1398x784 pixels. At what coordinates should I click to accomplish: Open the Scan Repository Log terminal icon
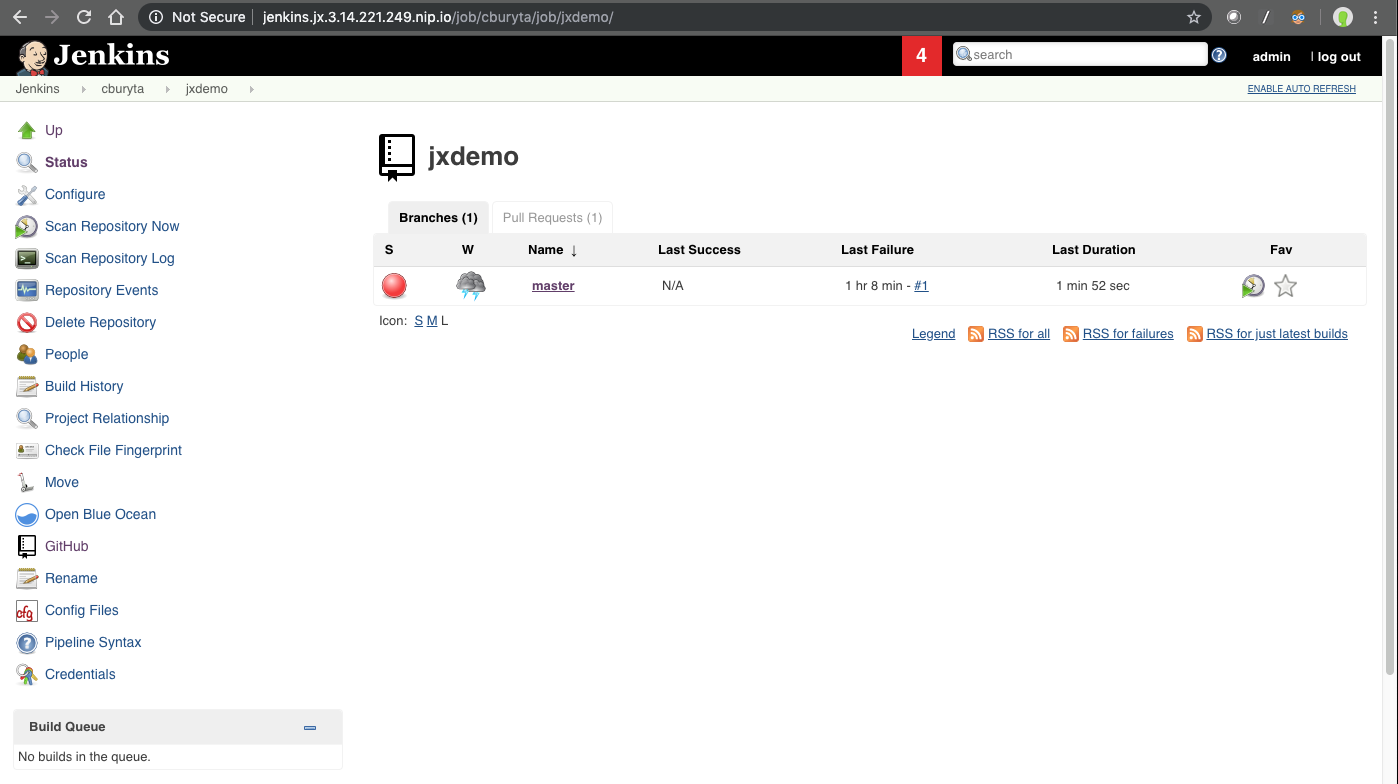(27, 259)
